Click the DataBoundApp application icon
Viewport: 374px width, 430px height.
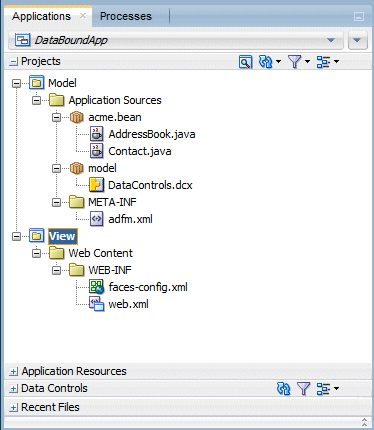pyautogui.click(x=23, y=40)
